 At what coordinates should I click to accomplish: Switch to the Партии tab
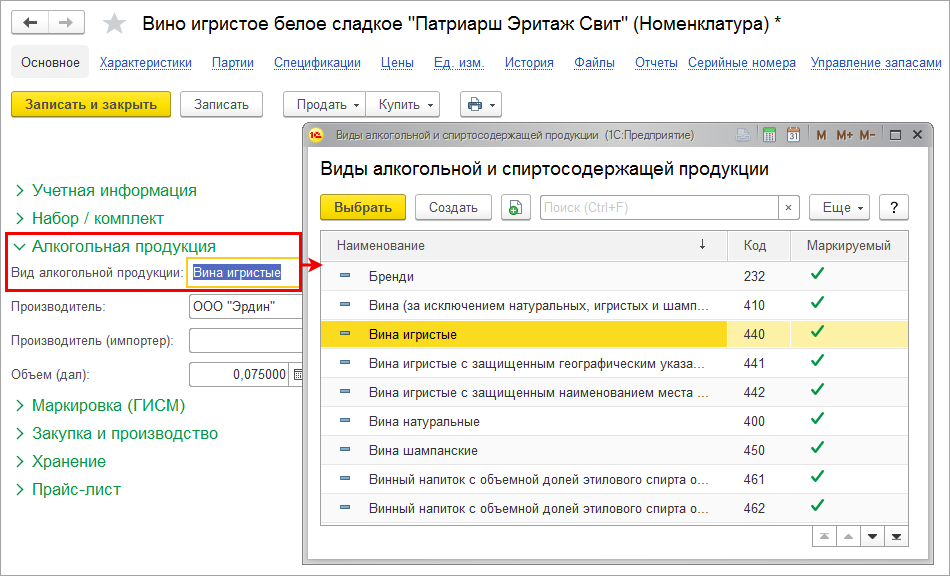click(233, 62)
